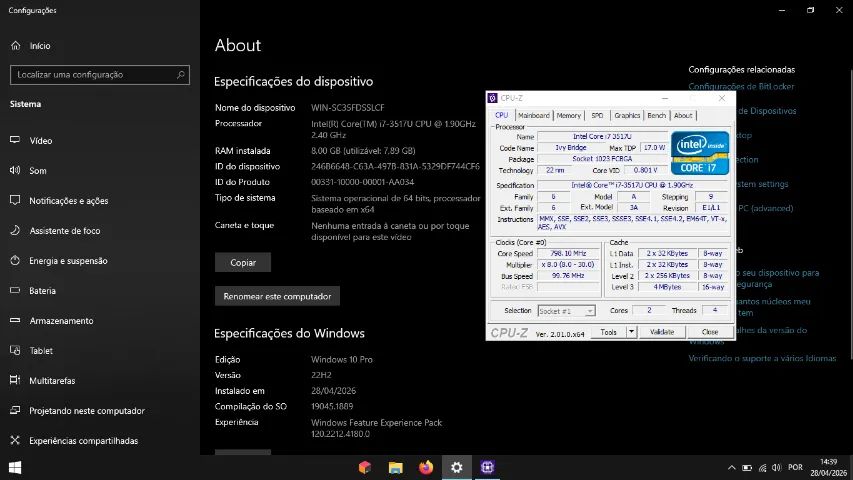
Task: Click Tools button in CPU-Z
Action: (x=608, y=332)
